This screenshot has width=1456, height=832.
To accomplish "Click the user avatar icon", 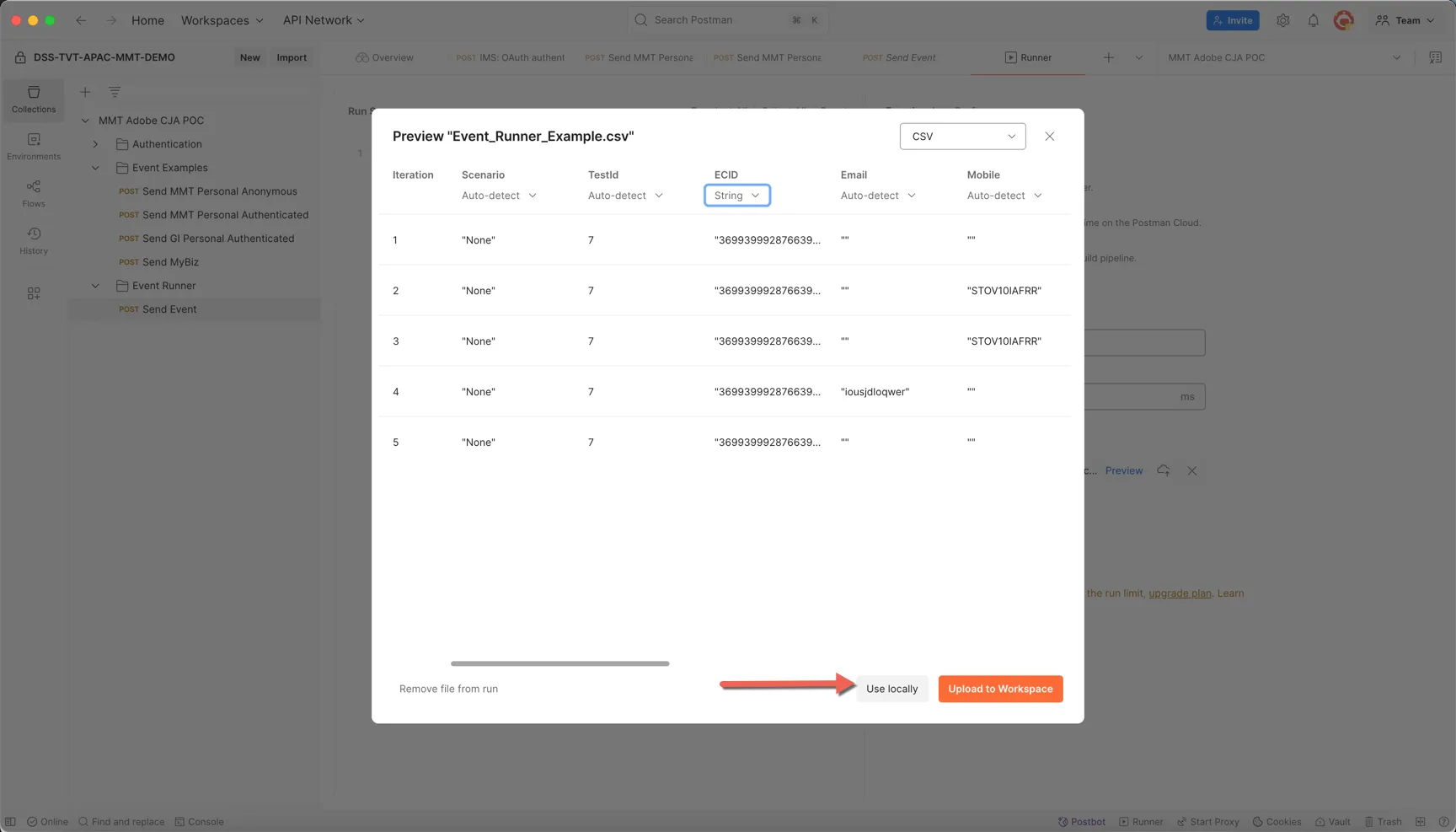I will (x=1344, y=20).
